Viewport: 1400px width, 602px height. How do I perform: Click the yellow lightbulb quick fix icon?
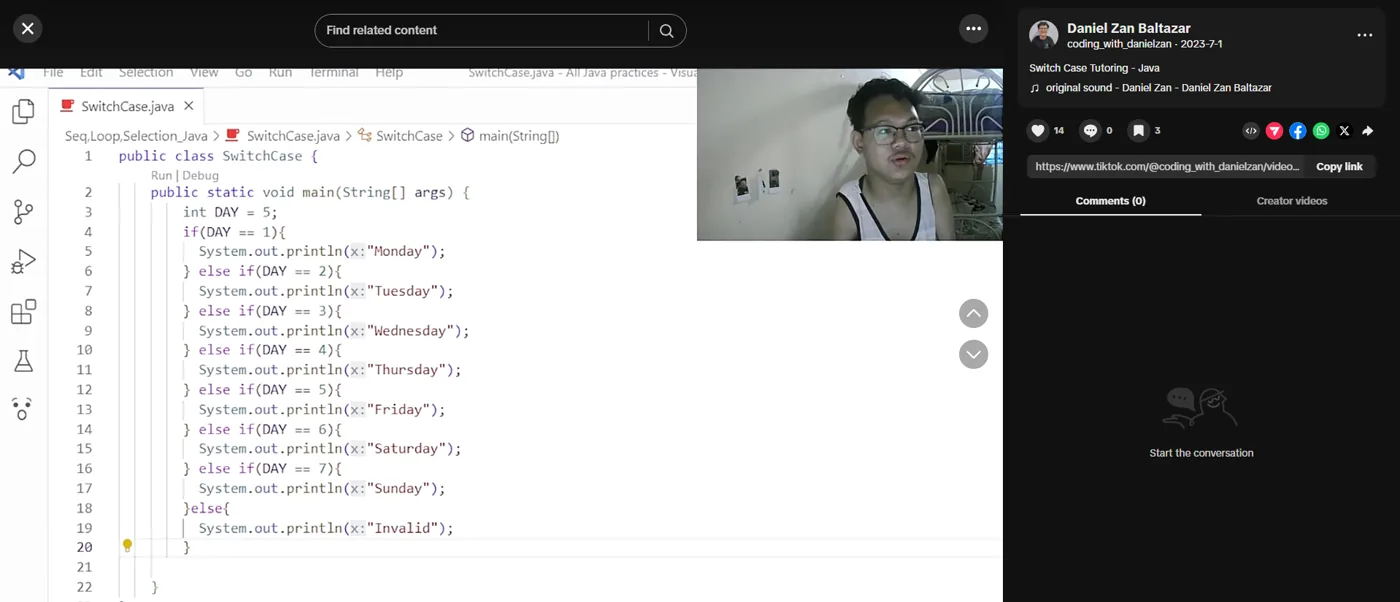[x=127, y=546]
